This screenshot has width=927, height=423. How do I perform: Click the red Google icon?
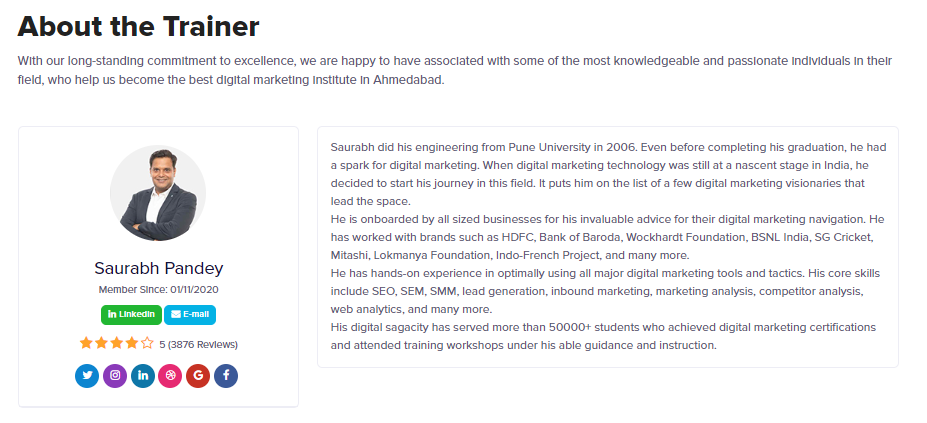198,376
